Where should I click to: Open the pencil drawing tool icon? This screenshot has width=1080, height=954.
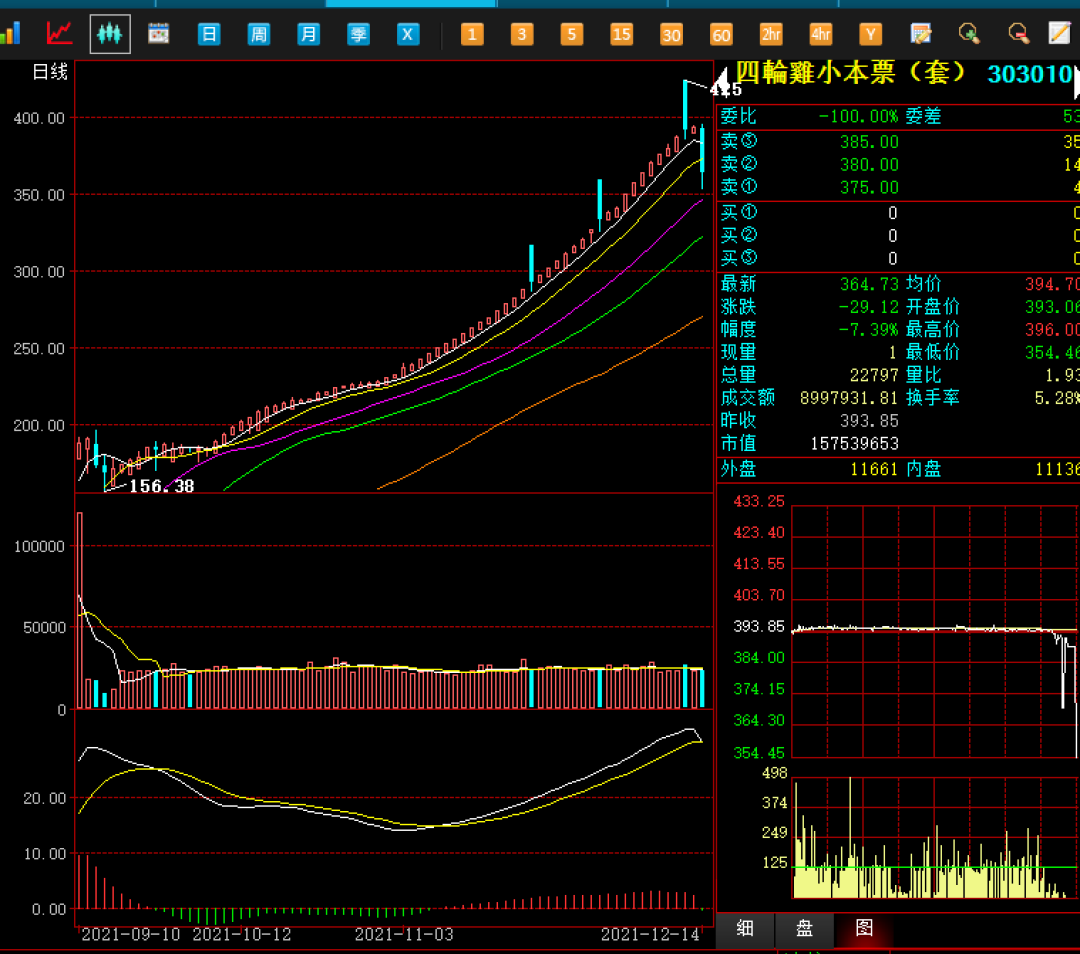tap(1060, 33)
